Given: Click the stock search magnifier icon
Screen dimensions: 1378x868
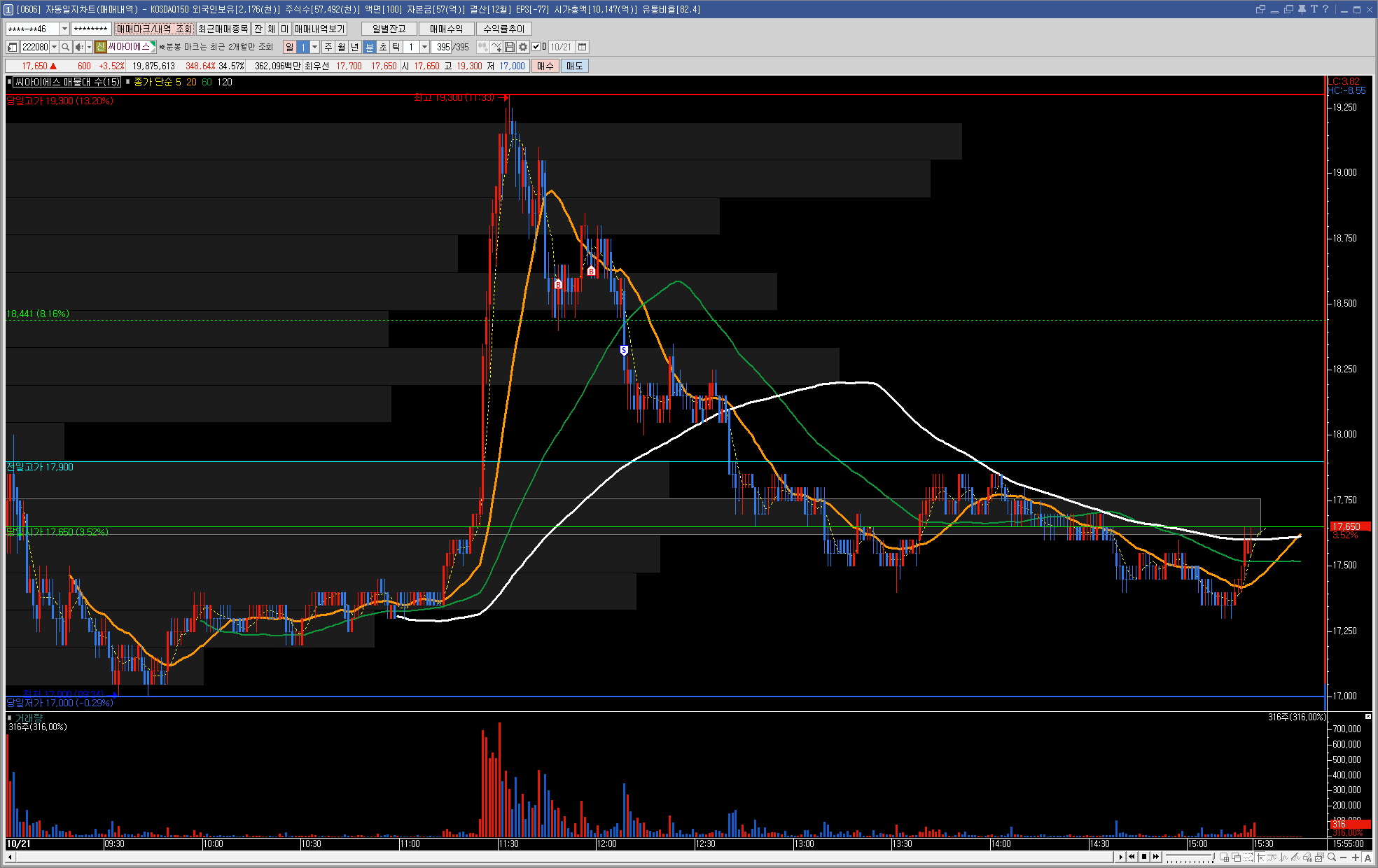Looking at the screenshot, I should (66, 47).
